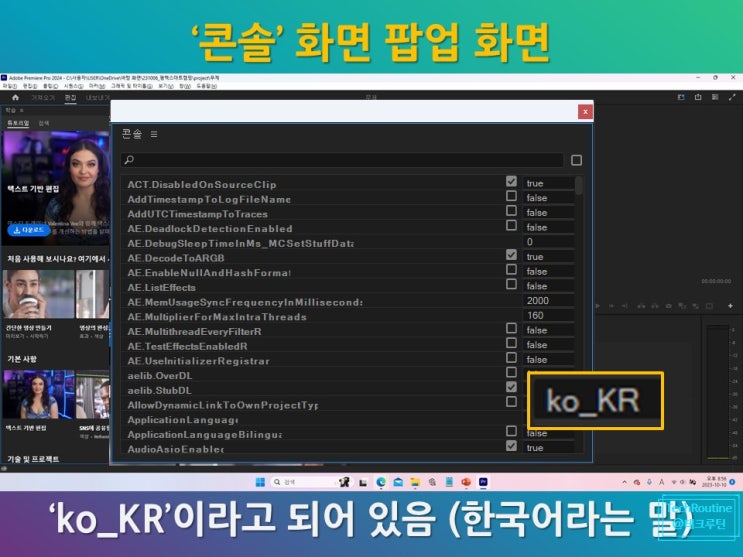
Task: Enable AE.EnableNullAndHashFormat checkbox
Action: [511, 269]
